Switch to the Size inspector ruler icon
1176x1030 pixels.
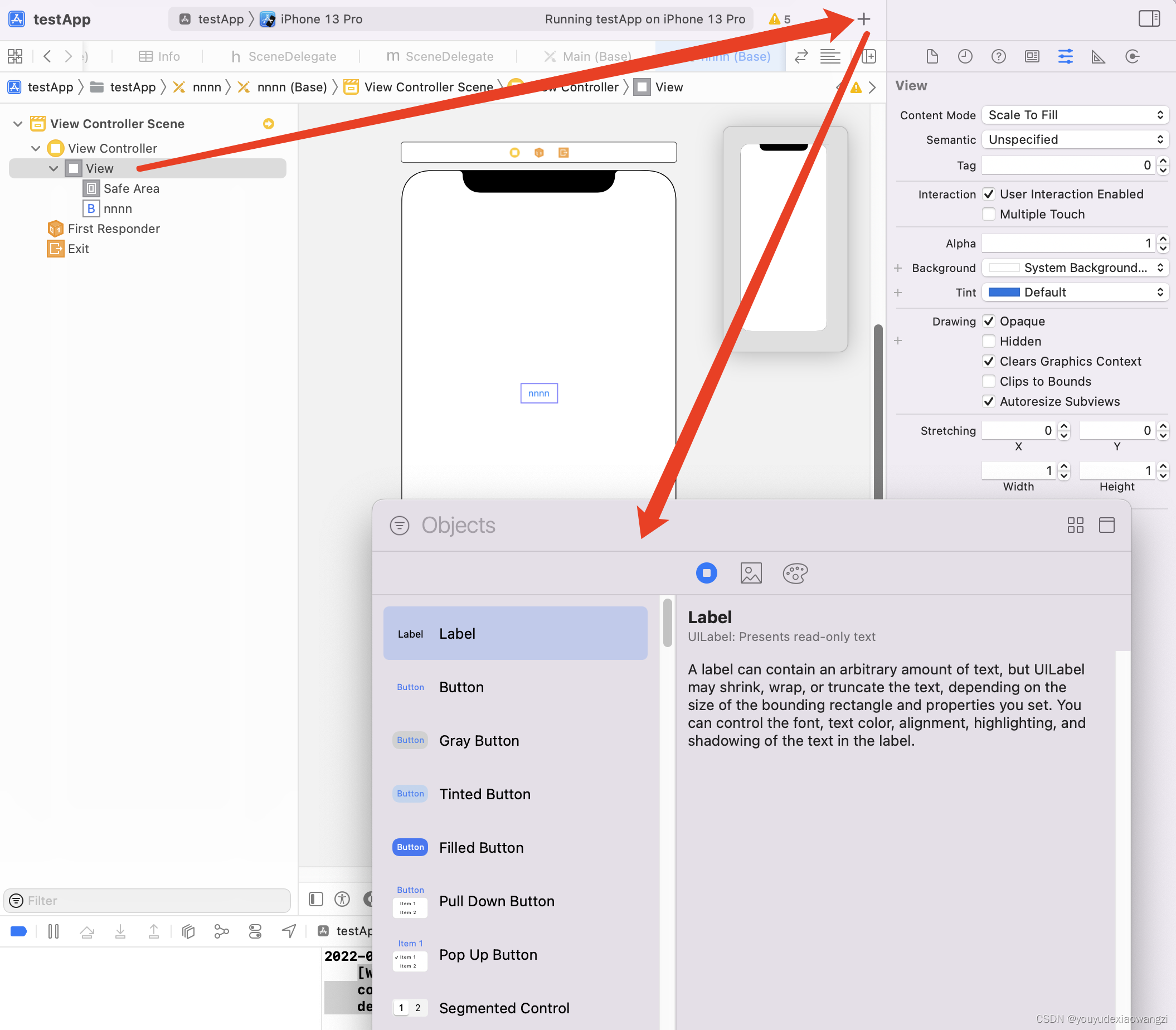tap(1099, 56)
